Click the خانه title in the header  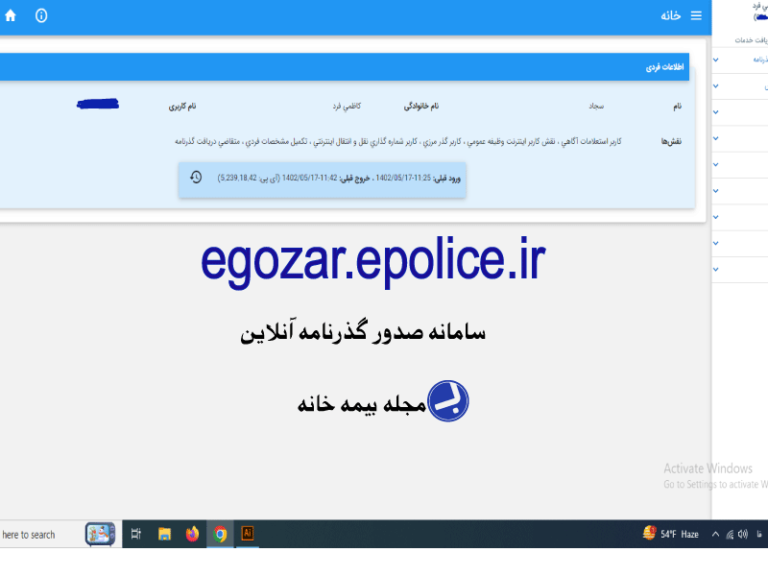pyautogui.click(x=671, y=16)
